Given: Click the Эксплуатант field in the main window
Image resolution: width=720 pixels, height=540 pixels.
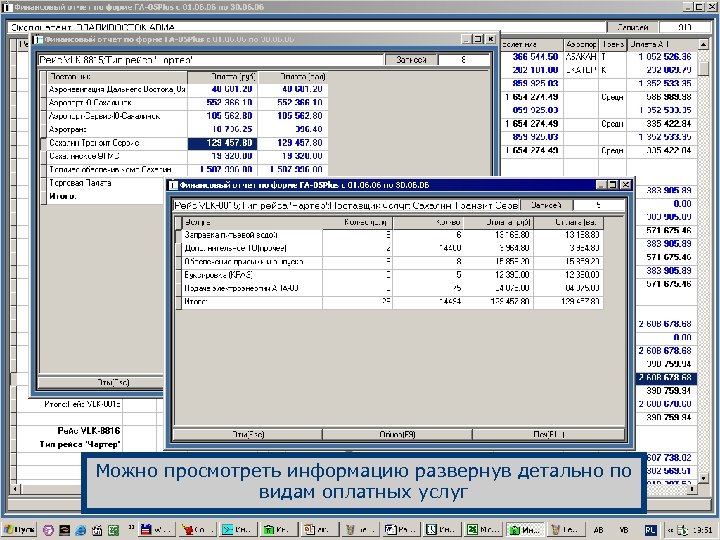Looking at the screenshot, I should pyautogui.click(x=307, y=28).
